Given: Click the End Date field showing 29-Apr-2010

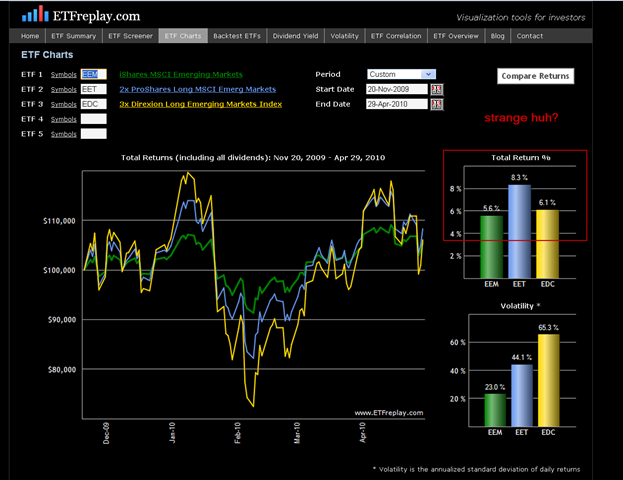Looking at the screenshot, I should (x=397, y=105).
